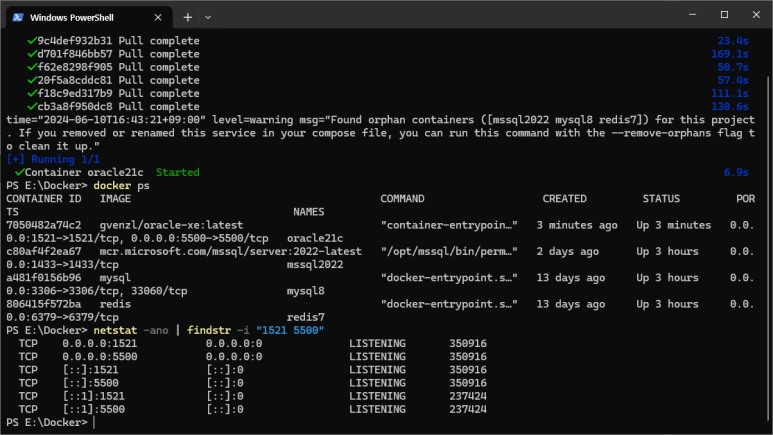Click the last PS E:\Docker> prompt
773x435 pixels.
point(47,423)
